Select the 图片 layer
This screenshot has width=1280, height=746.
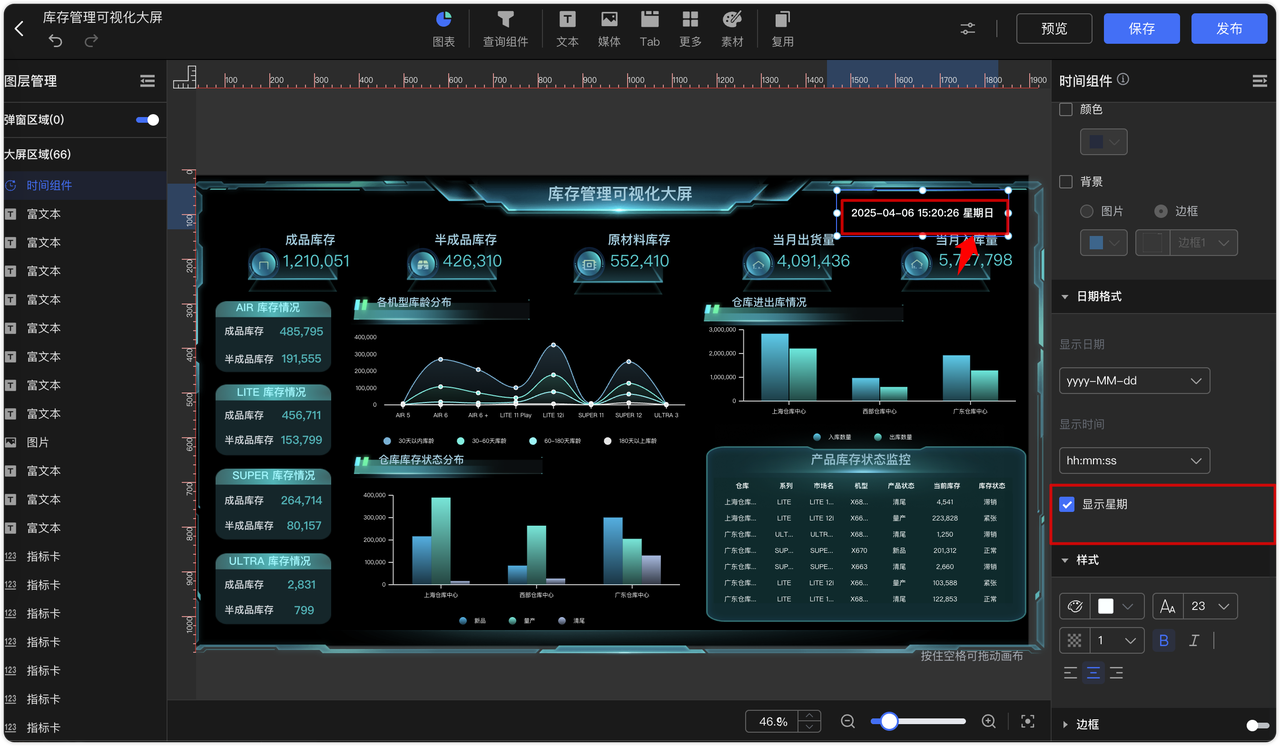[x=84, y=442]
